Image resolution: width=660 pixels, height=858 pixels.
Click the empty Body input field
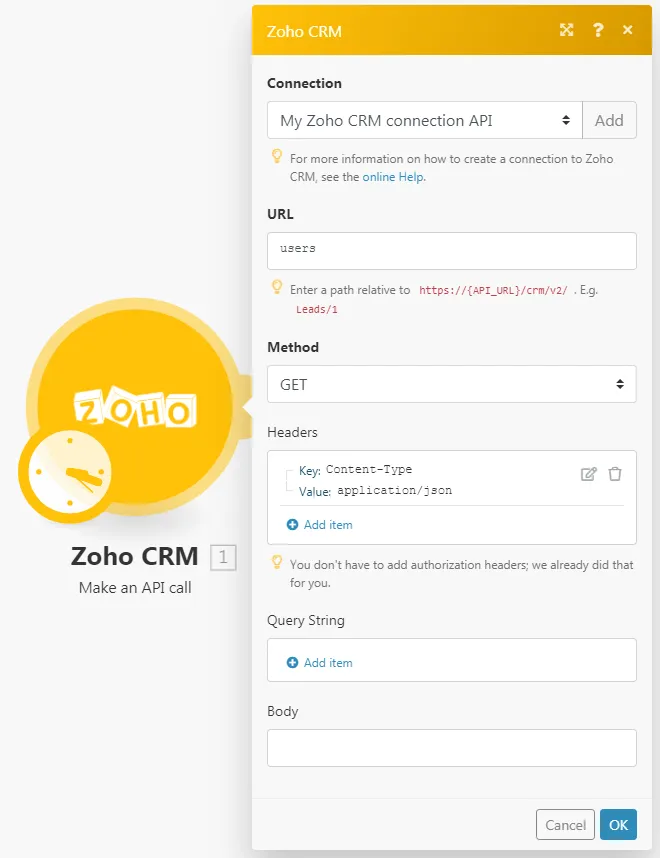(x=451, y=748)
